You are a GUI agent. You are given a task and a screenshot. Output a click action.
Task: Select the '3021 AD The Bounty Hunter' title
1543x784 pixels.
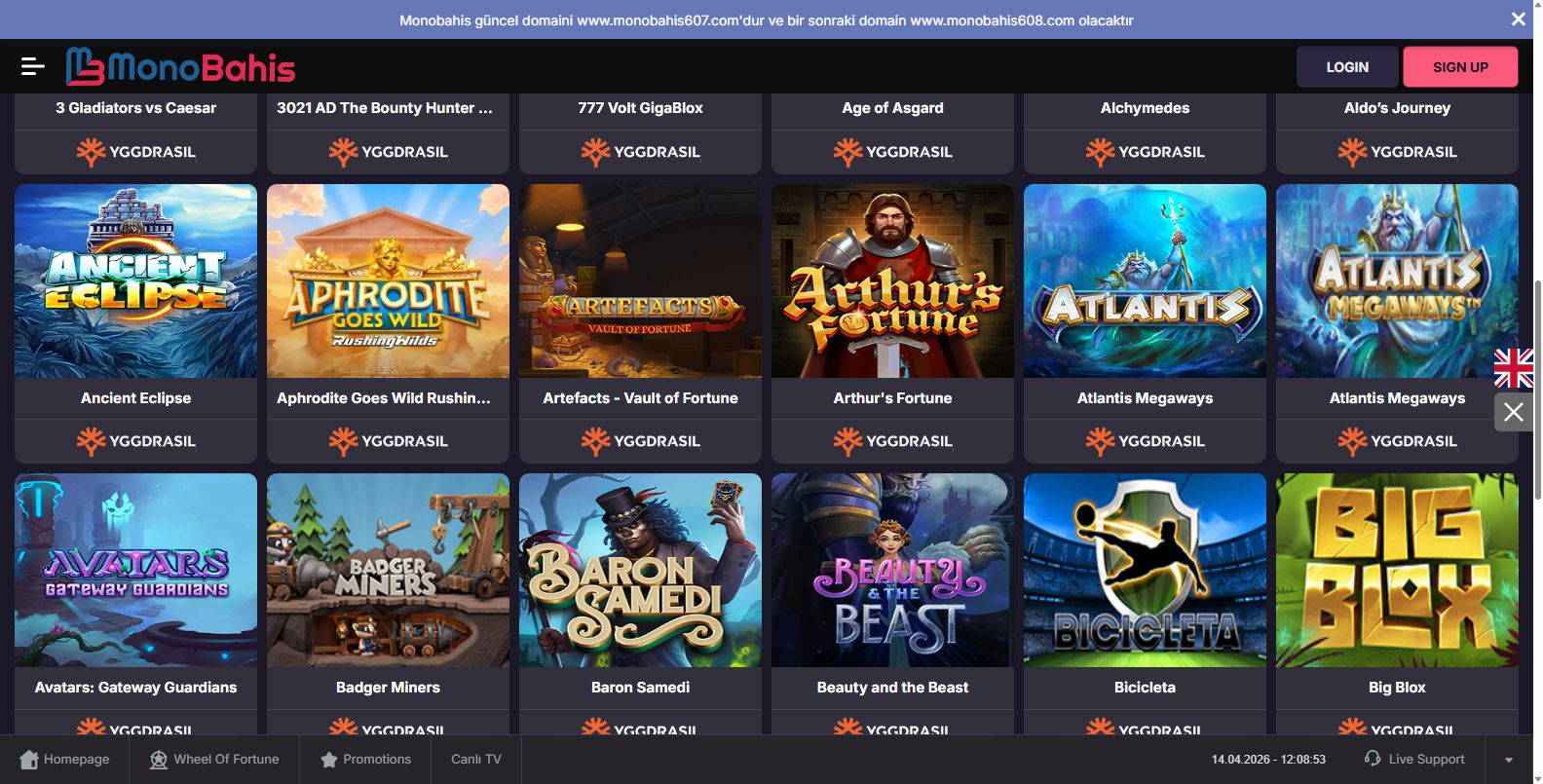coord(385,108)
